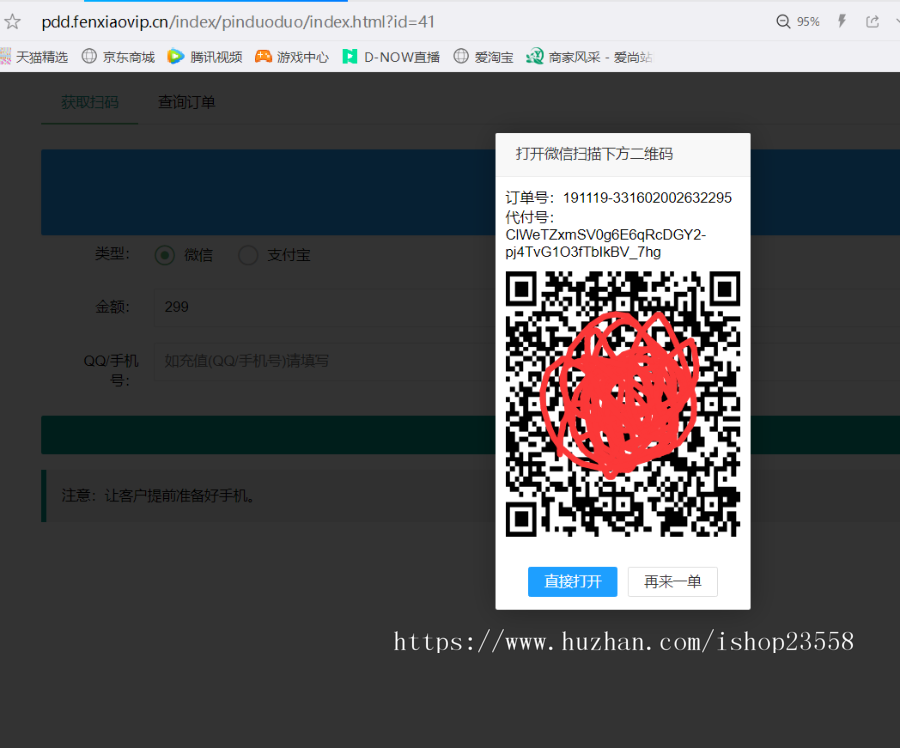Open 天猫精选 from the bookmarks bar
Screen dimensions: 900x748
pyautogui.click(x=10, y=57)
